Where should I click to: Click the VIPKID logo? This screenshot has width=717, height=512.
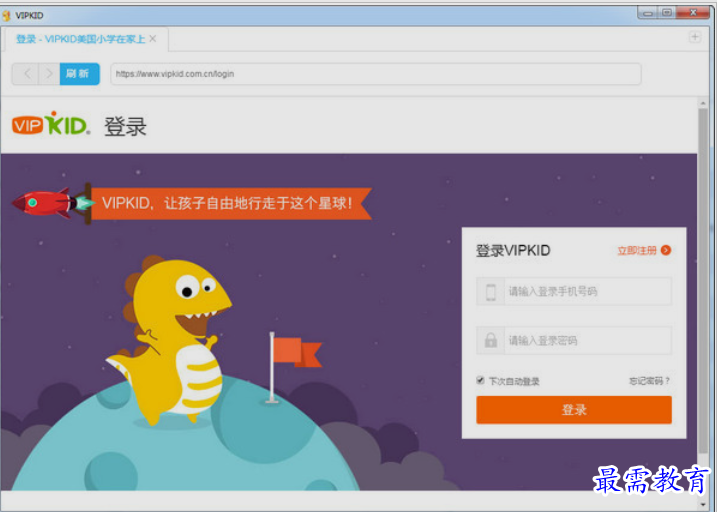coord(51,123)
